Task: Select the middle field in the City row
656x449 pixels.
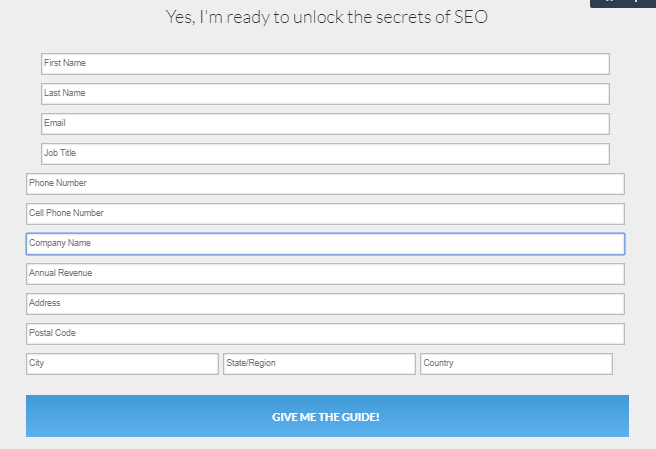Action: click(x=319, y=364)
